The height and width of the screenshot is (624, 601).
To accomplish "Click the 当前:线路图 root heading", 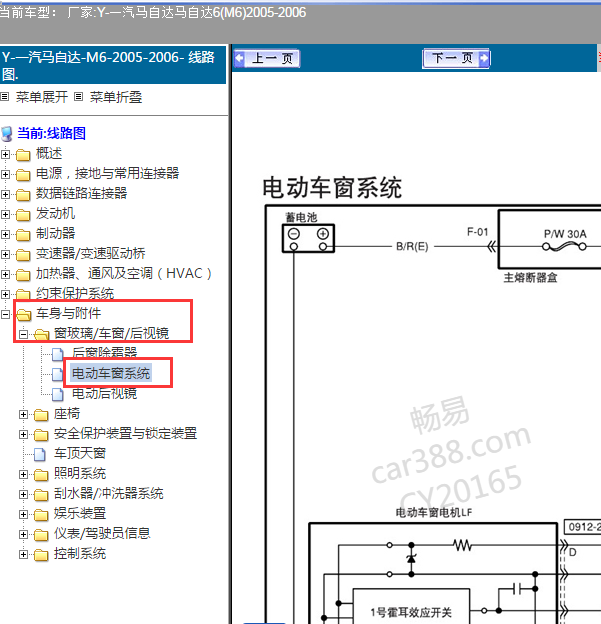I will (51, 133).
